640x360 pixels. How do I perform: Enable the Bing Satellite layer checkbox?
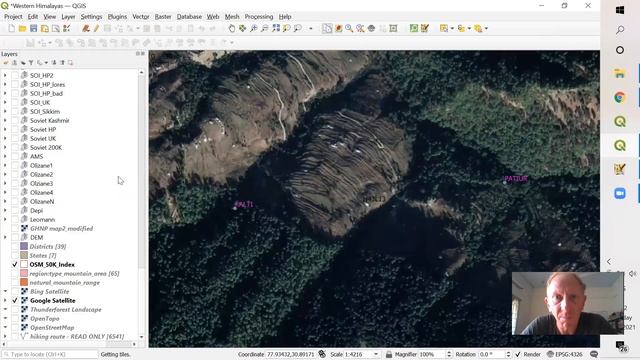point(15,291)
